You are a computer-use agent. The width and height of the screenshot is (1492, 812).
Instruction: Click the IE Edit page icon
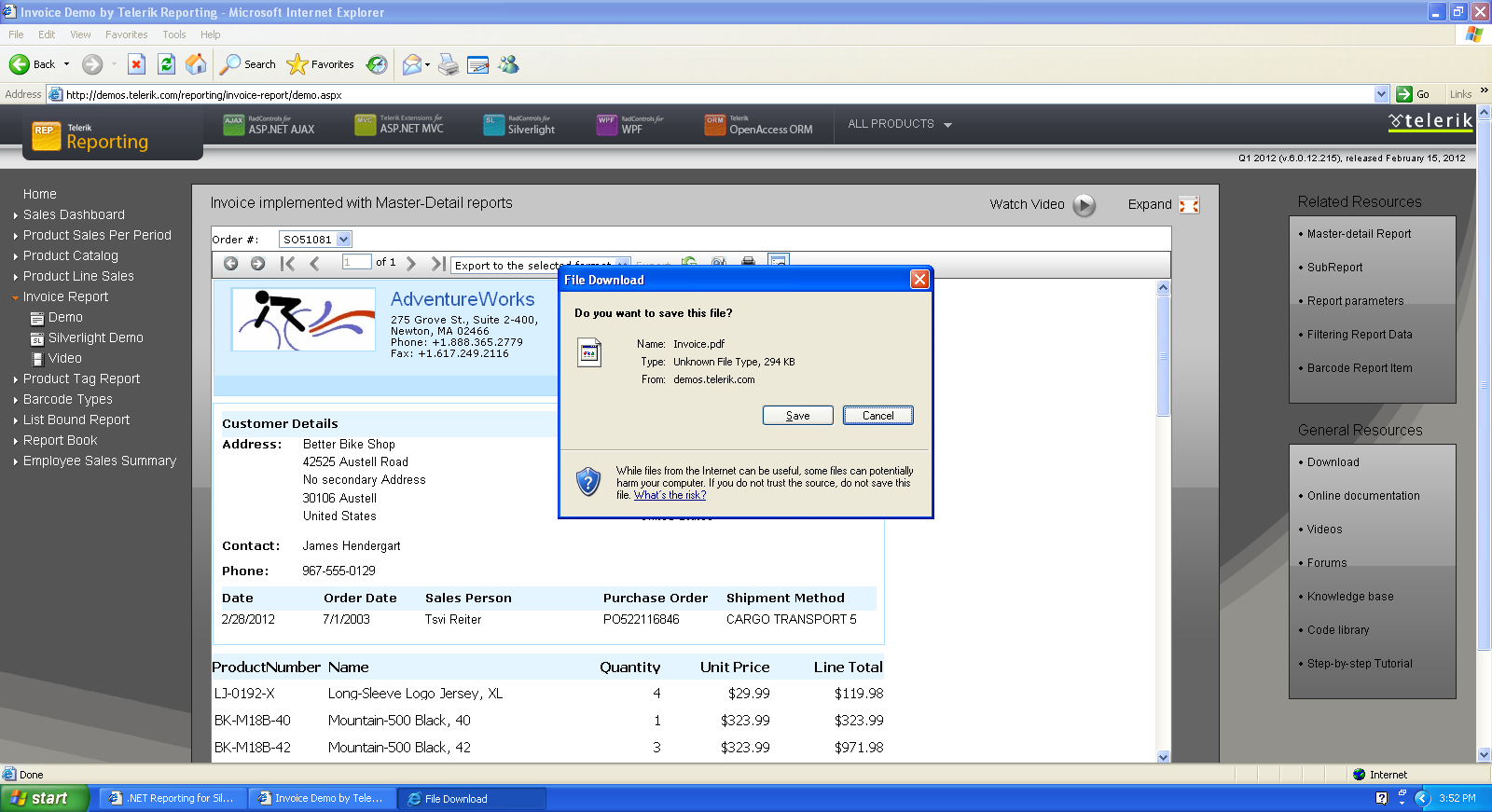click(x=478, y=64)
